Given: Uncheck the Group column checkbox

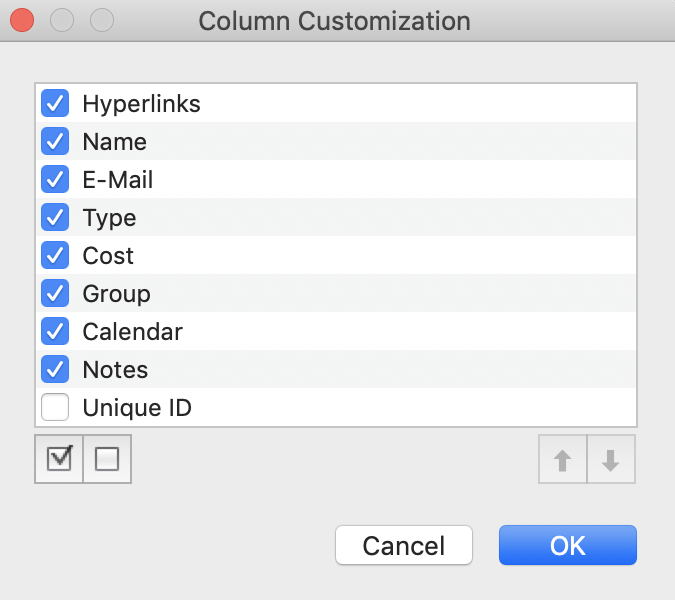Looking at the screenshot, I should click(x=55, y=293).
